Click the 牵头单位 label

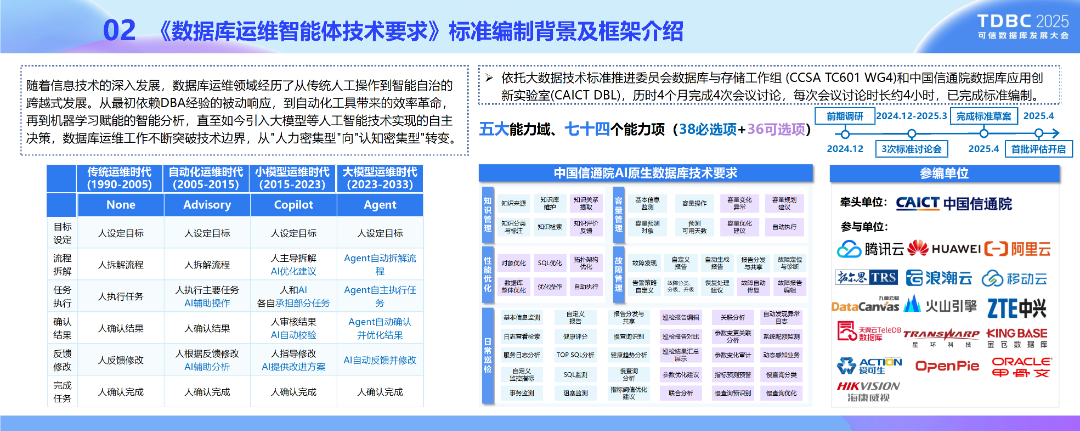pos(864,203)
